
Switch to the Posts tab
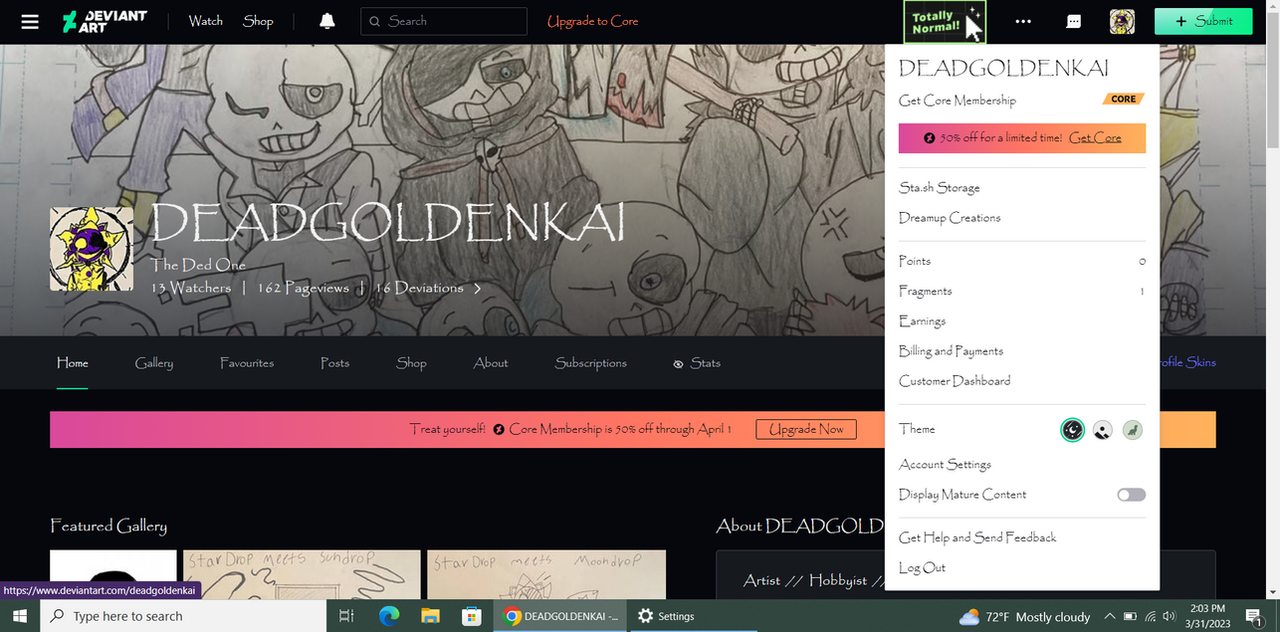point(335,363)
